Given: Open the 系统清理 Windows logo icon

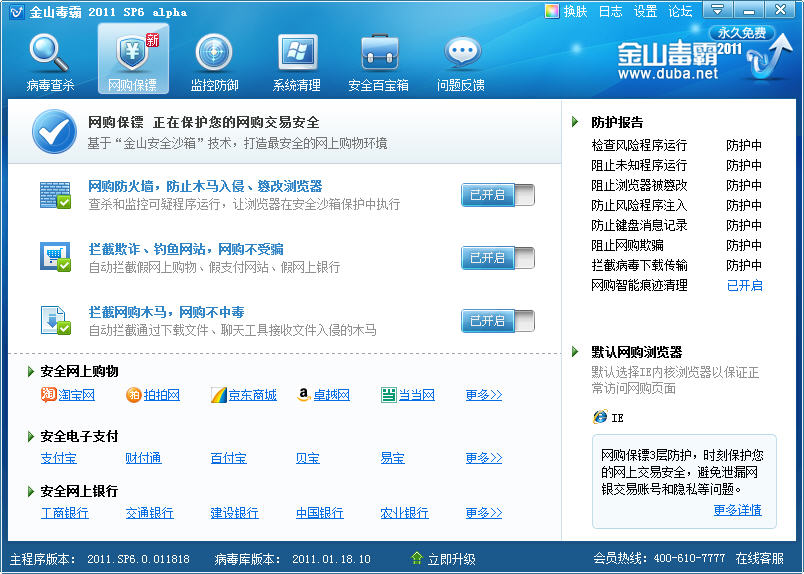Looking at the screenshot, I should [x=297, y=52].
